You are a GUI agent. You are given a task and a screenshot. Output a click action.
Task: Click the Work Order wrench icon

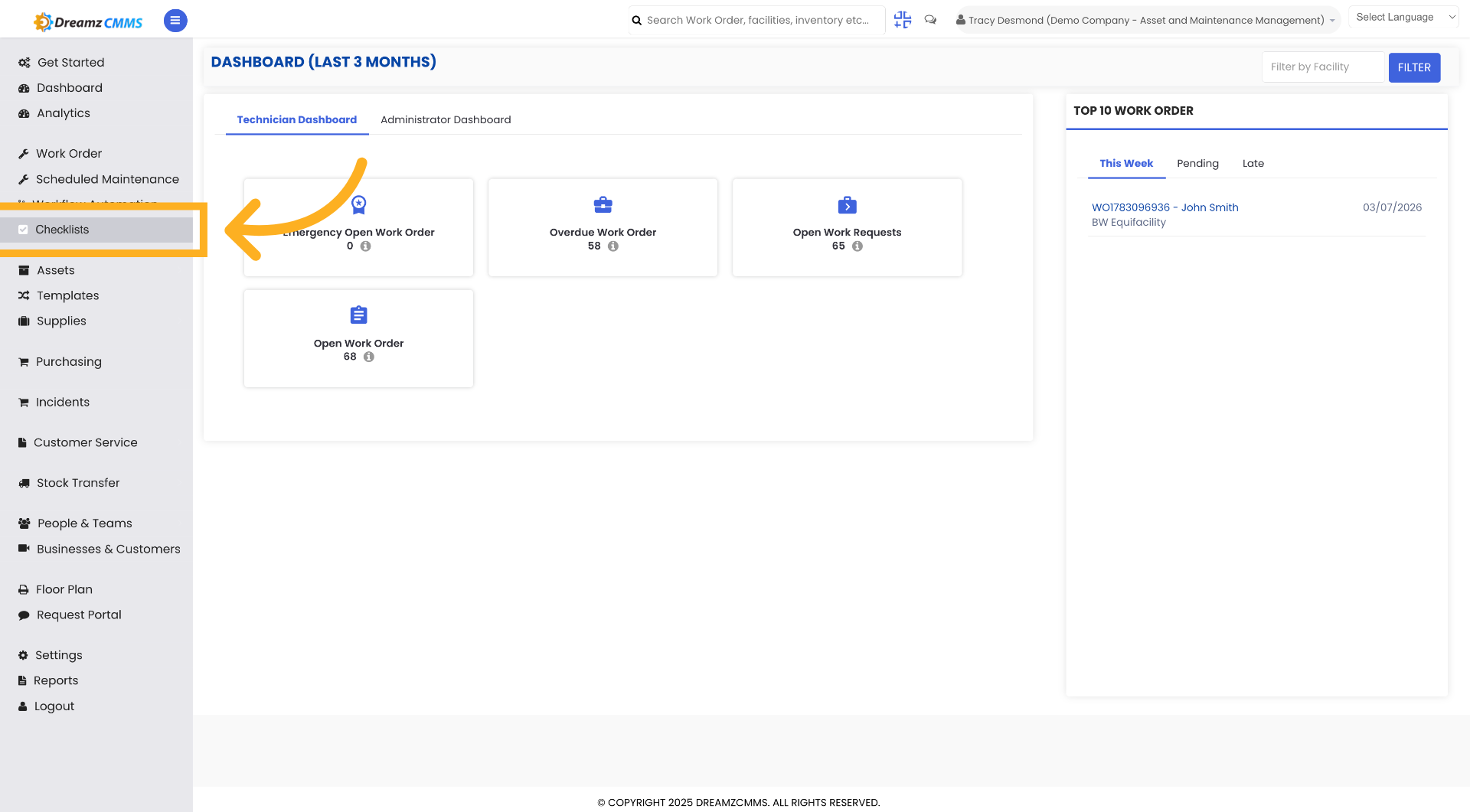coord(24,154)
